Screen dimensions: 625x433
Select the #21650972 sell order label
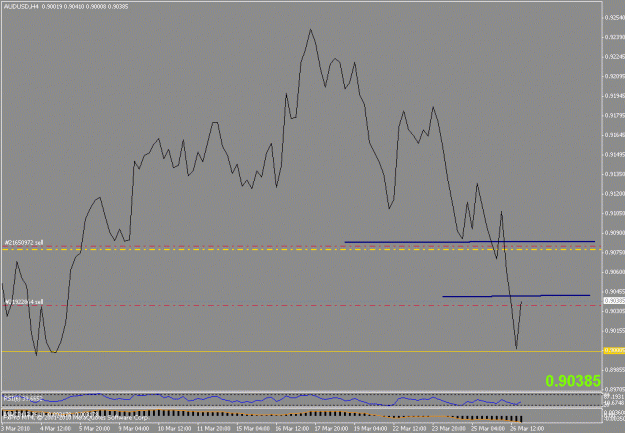point(24,242)
